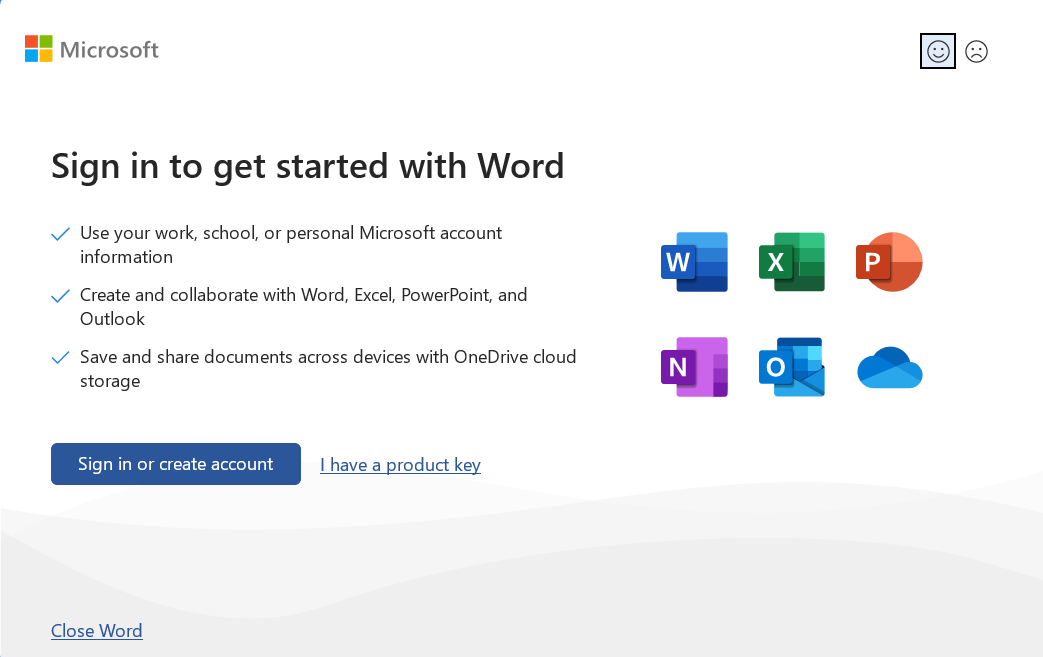Click the Sign in to get started heading
This screenshot has width=1043, height=657.
[x=307, y=166]
